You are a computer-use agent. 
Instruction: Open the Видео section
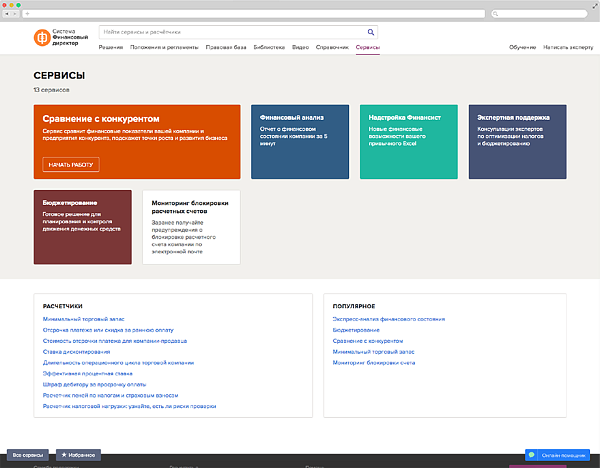300,47
